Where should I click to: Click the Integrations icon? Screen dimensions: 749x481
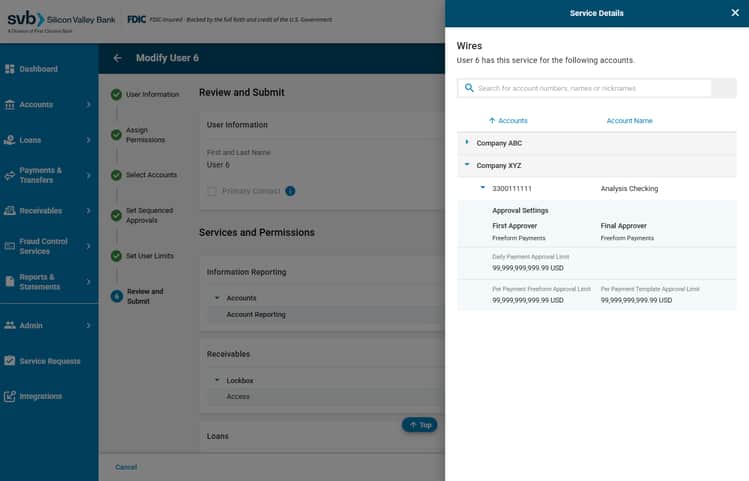coord(10,396)
